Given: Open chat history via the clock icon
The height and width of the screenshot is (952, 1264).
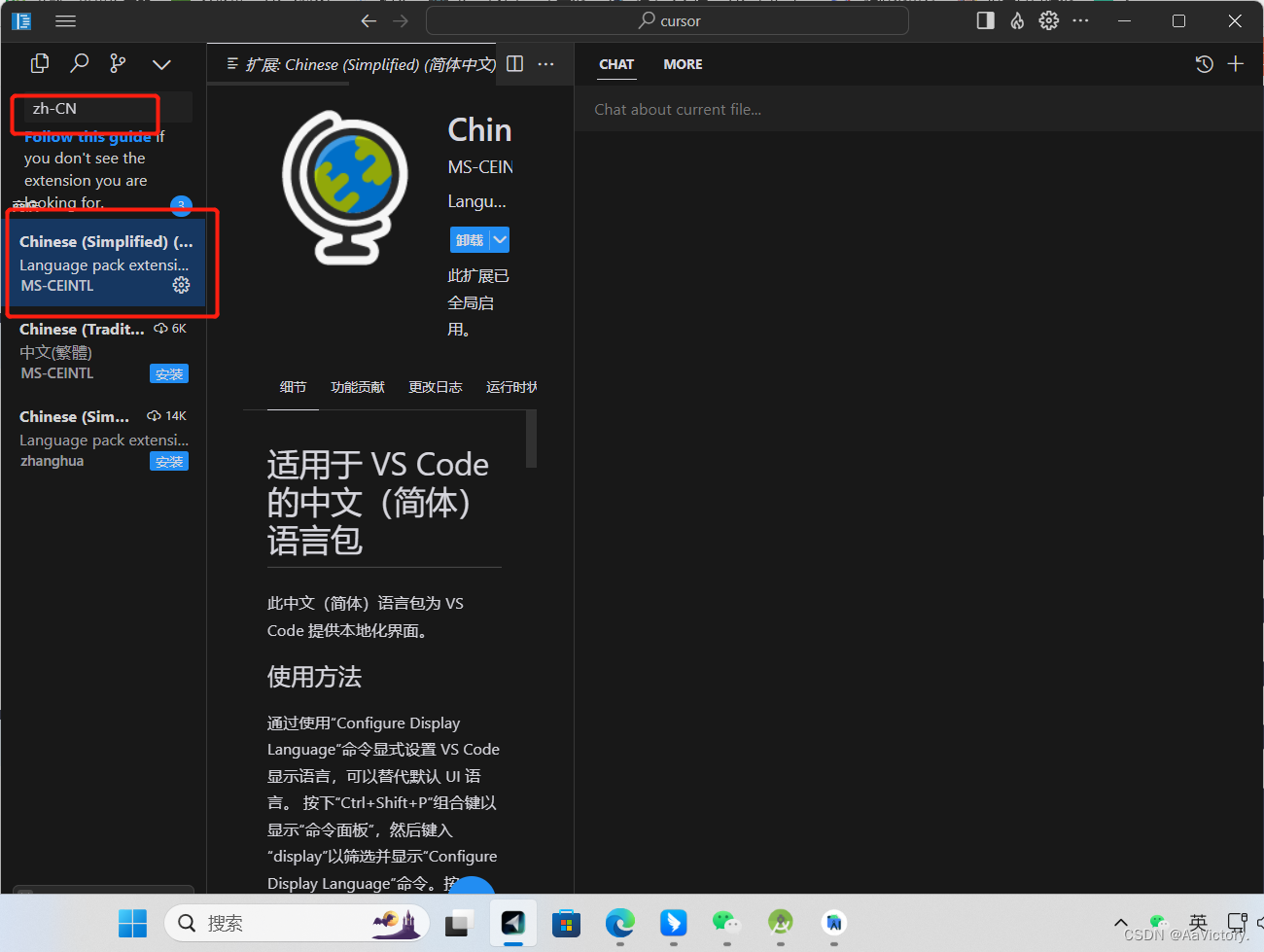Looking at the screenshot, I should [x=1204, y=63].
